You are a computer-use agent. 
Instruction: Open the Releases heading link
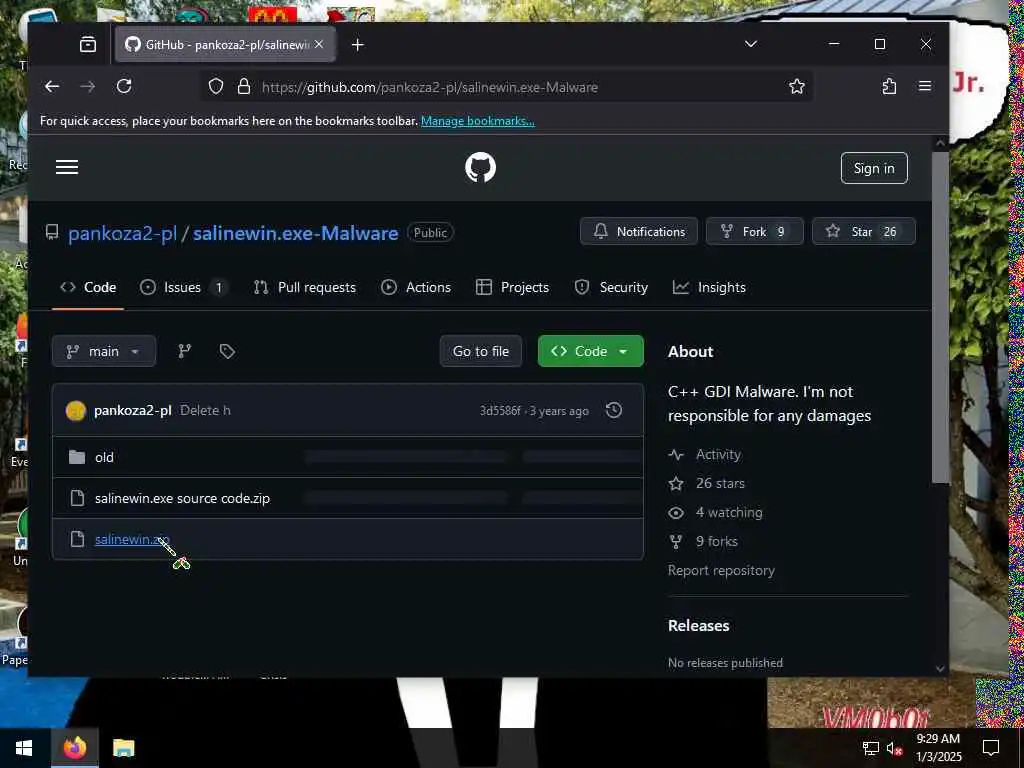point(698,626)
